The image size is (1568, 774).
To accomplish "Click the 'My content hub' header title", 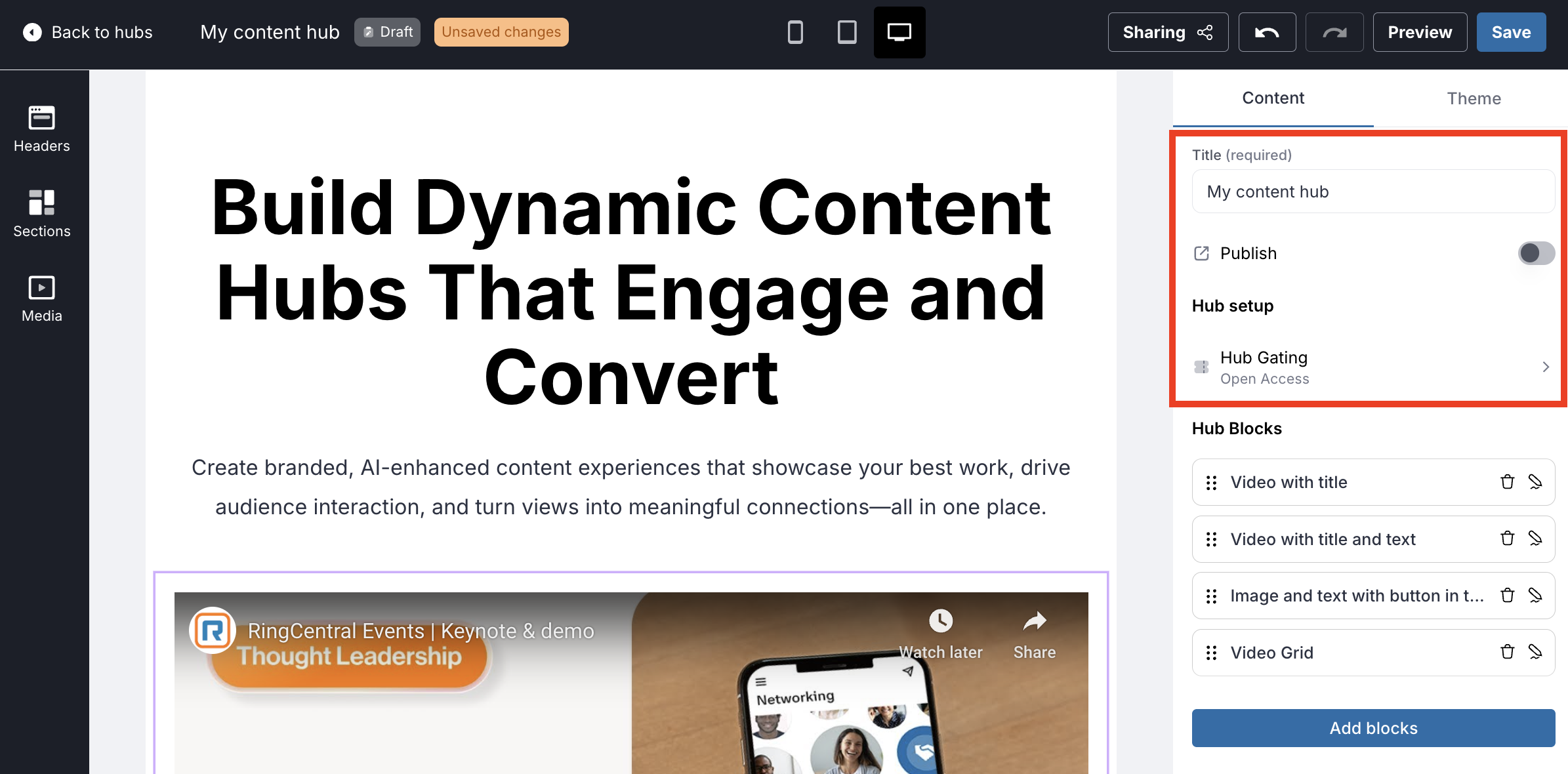I will [270, 32].
